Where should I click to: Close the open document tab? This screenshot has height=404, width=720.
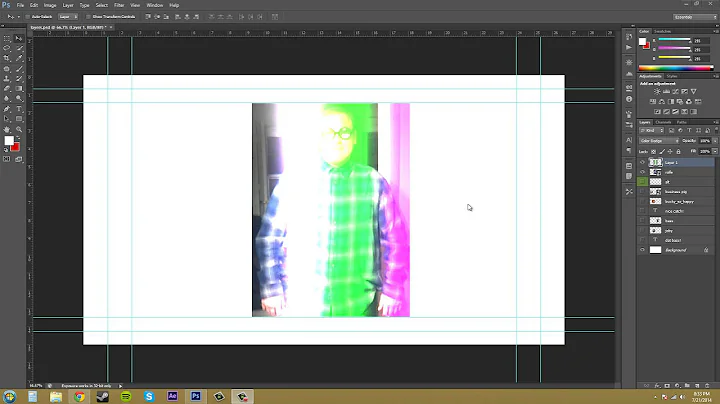pyautogui.click(x=111, y=28)
